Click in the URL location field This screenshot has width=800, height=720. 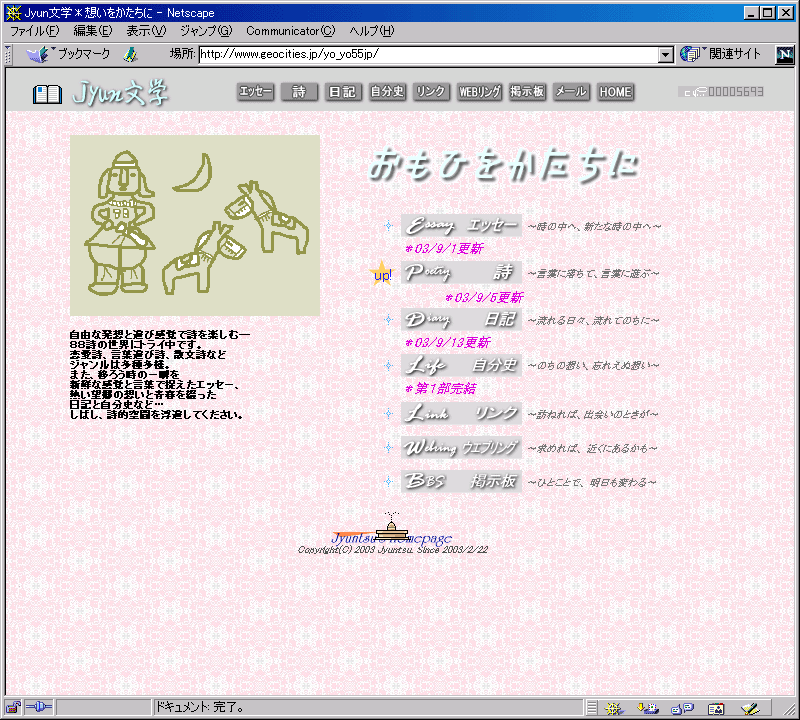tap(428, 54)
